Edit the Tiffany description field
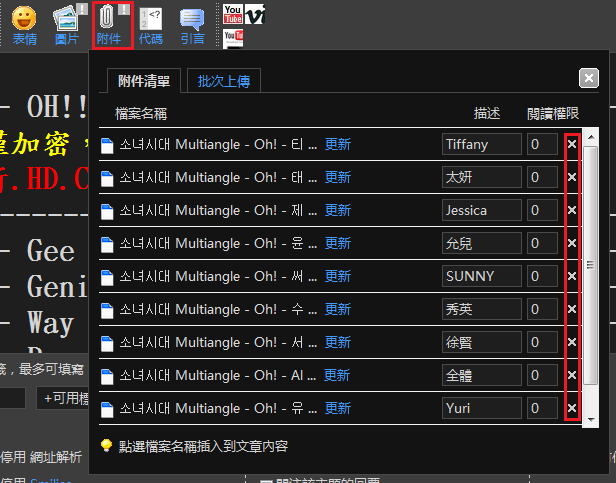616x483 pixels. click(482, 144)
